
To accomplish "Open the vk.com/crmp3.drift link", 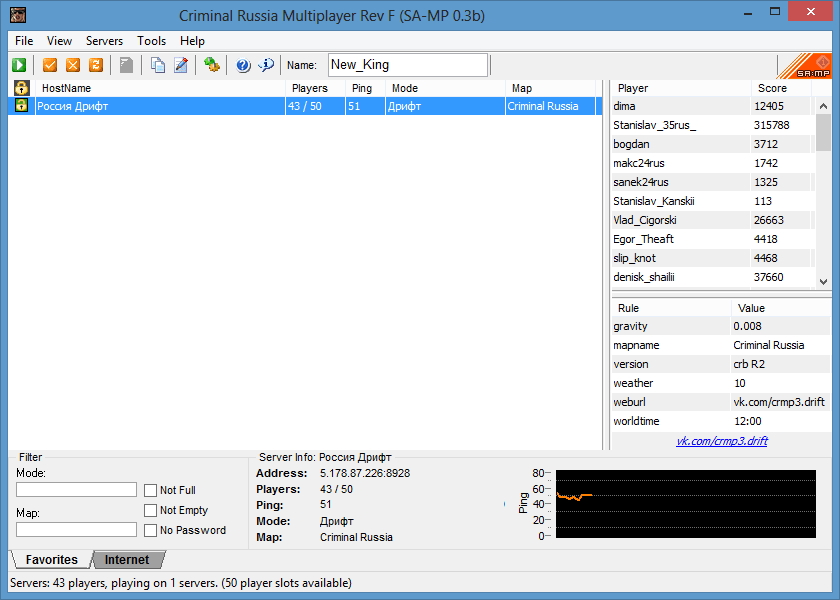I will click(x=722, y=441).
